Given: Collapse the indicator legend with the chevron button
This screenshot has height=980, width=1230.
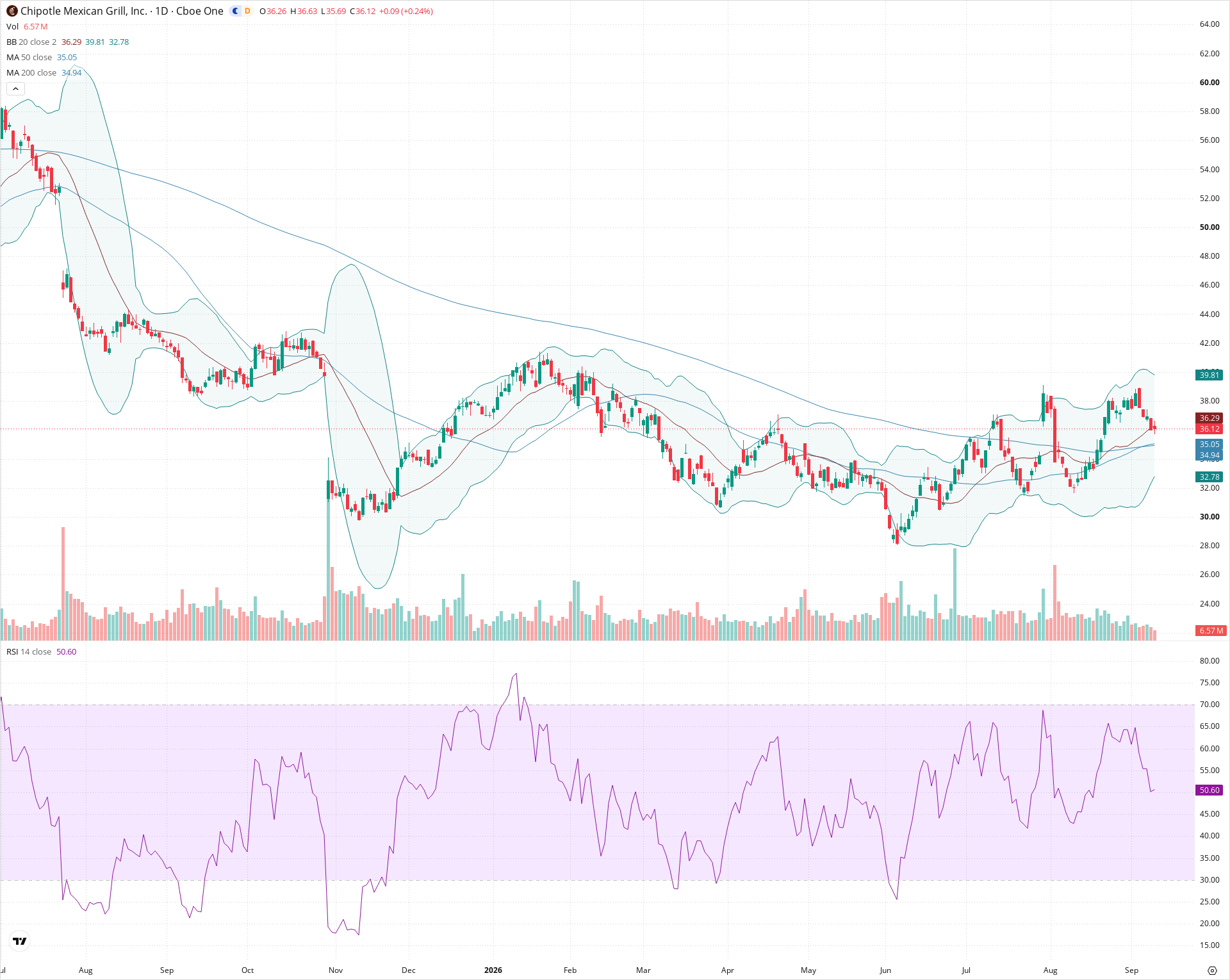Looking at the screenshot, I should (x=15, y=89).
